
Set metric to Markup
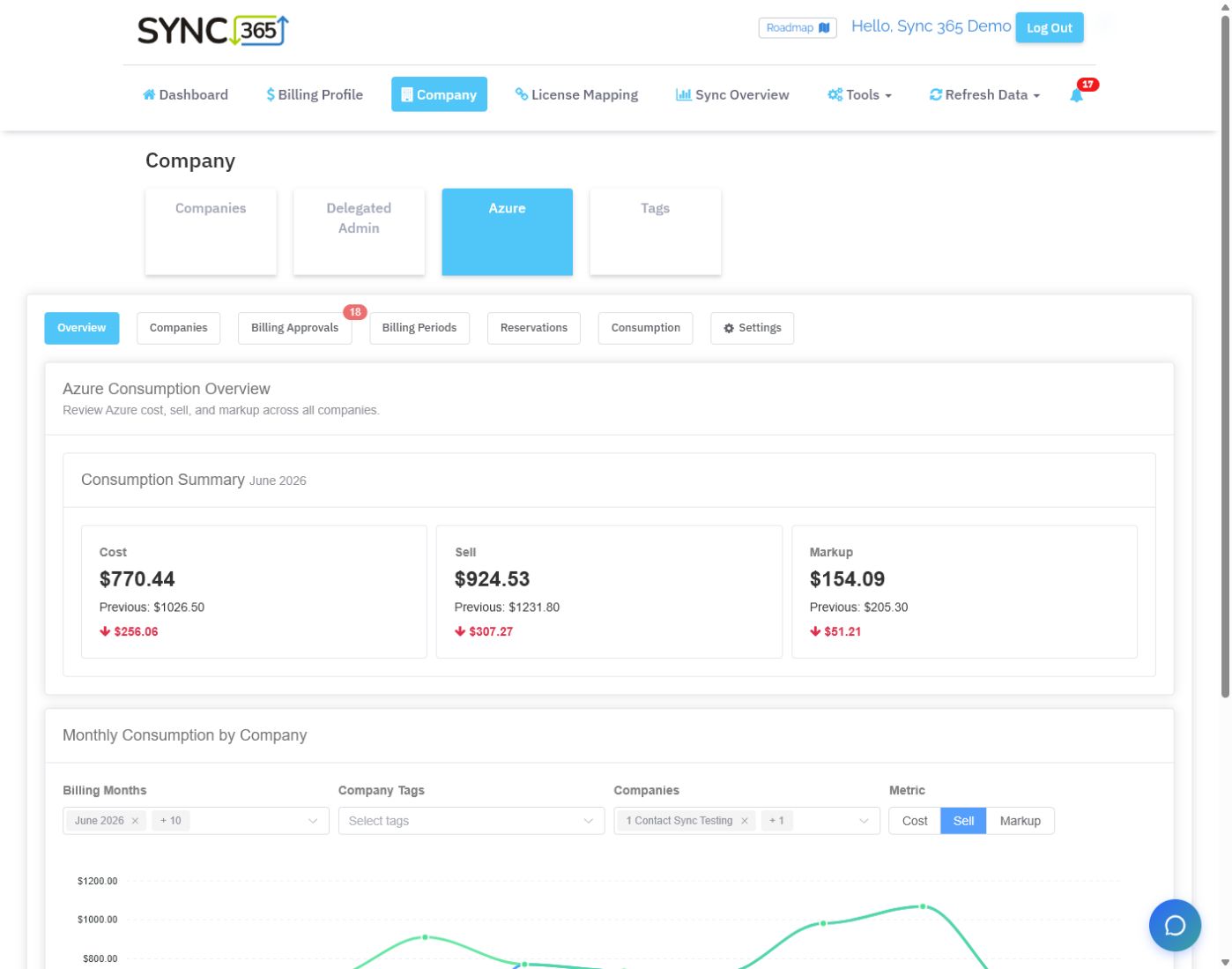[x=1020, y=821]
